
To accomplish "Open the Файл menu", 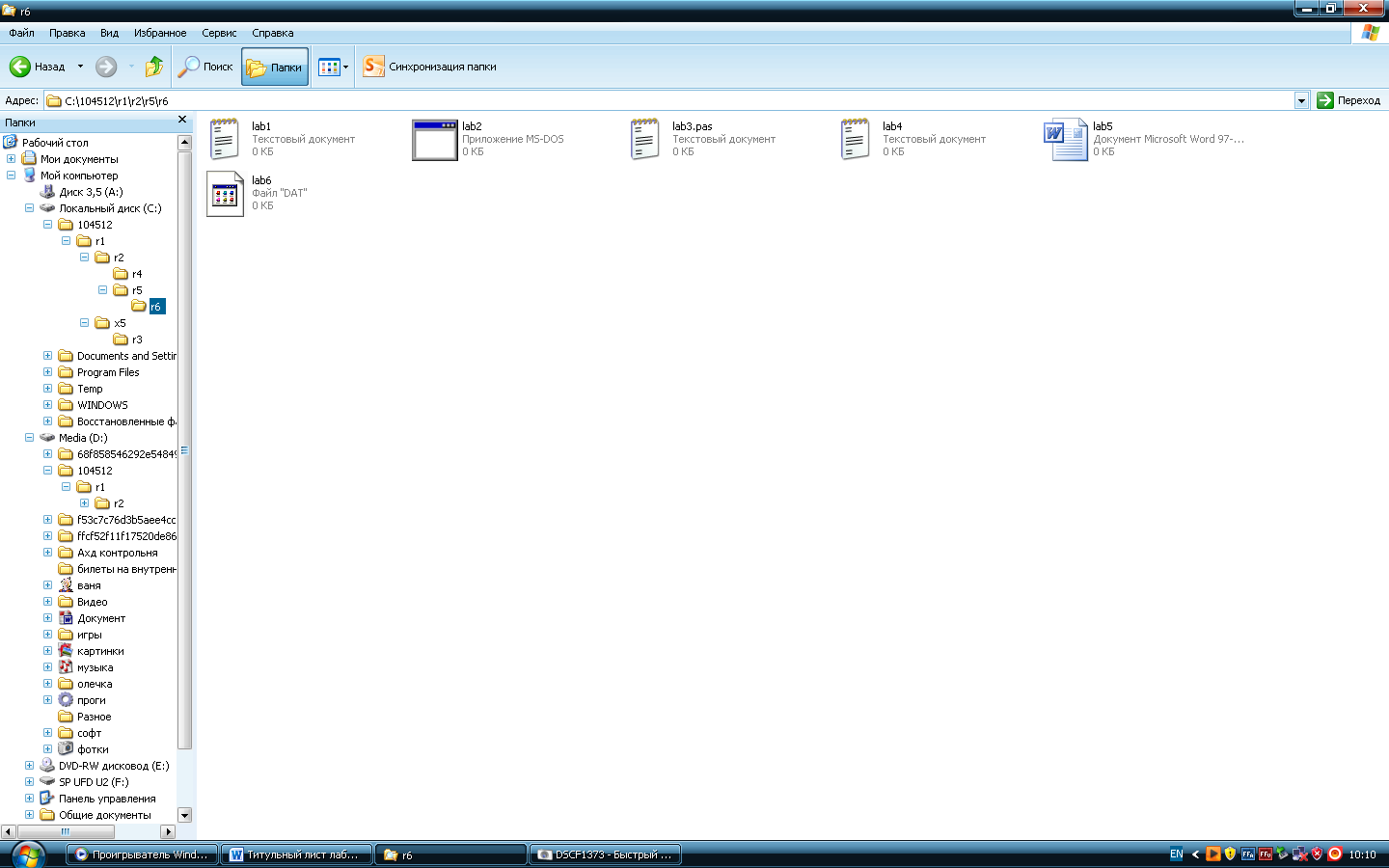I will pyautogui.click(x=21, y=33).
